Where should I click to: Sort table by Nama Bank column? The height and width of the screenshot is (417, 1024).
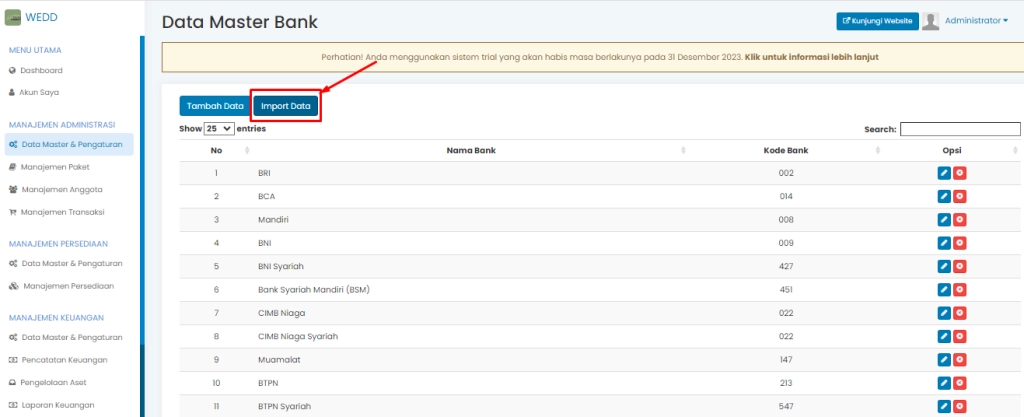click(x=471, y=150)
